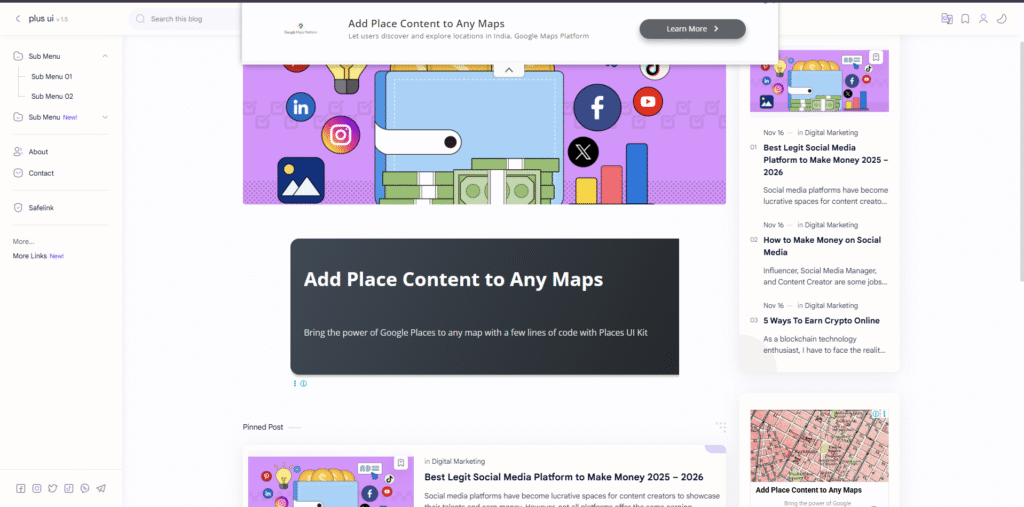Toggle dark mode moon icon
1024x507 pixels.
tap(1002, 19)
